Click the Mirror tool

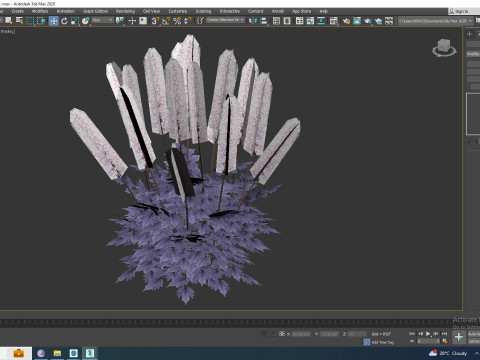253,21
